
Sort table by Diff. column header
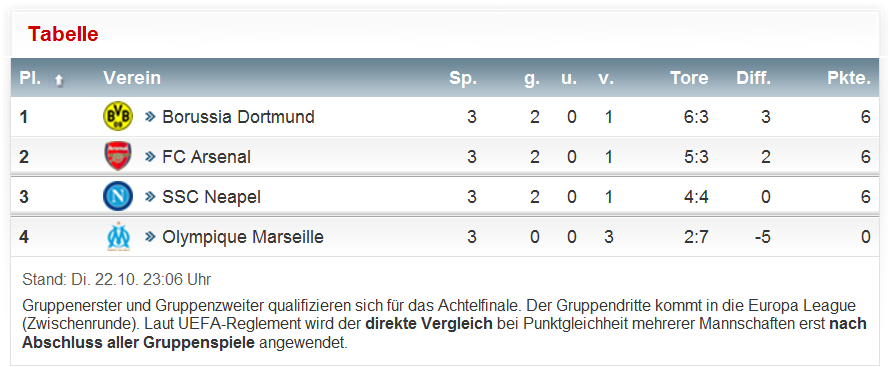pos(753,78)
